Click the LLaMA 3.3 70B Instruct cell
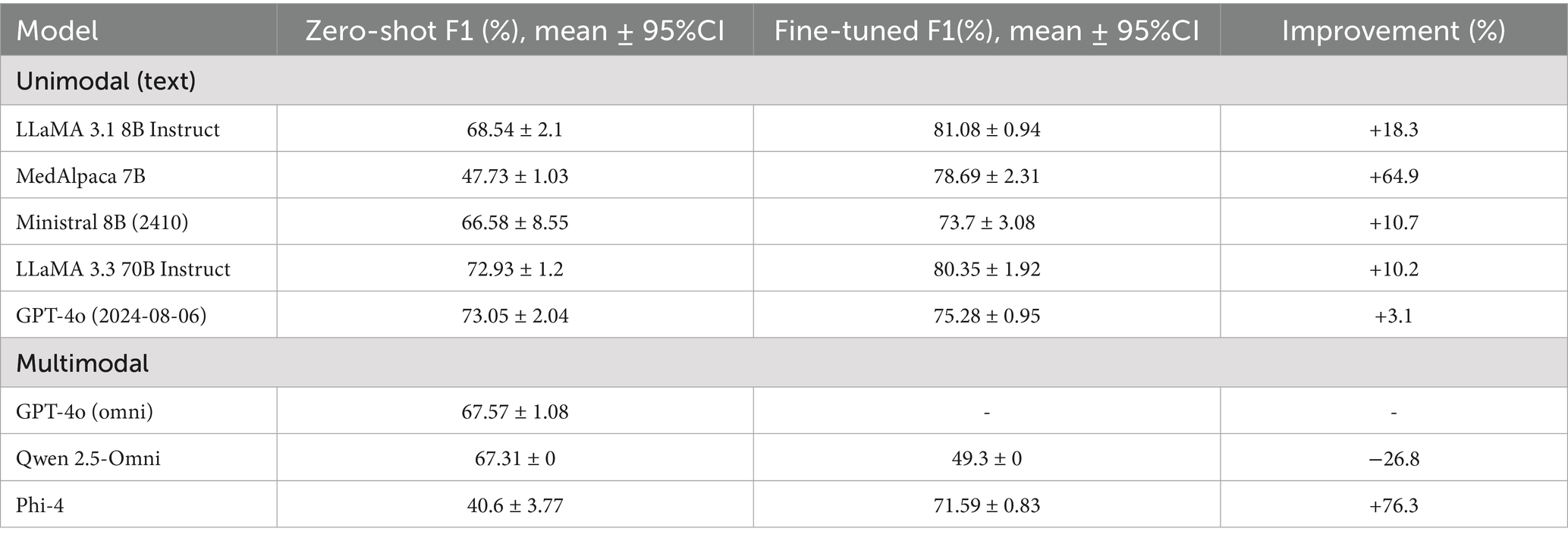Image resolution: width=1568 pixels, height=541 pixels. coord(123,269)
